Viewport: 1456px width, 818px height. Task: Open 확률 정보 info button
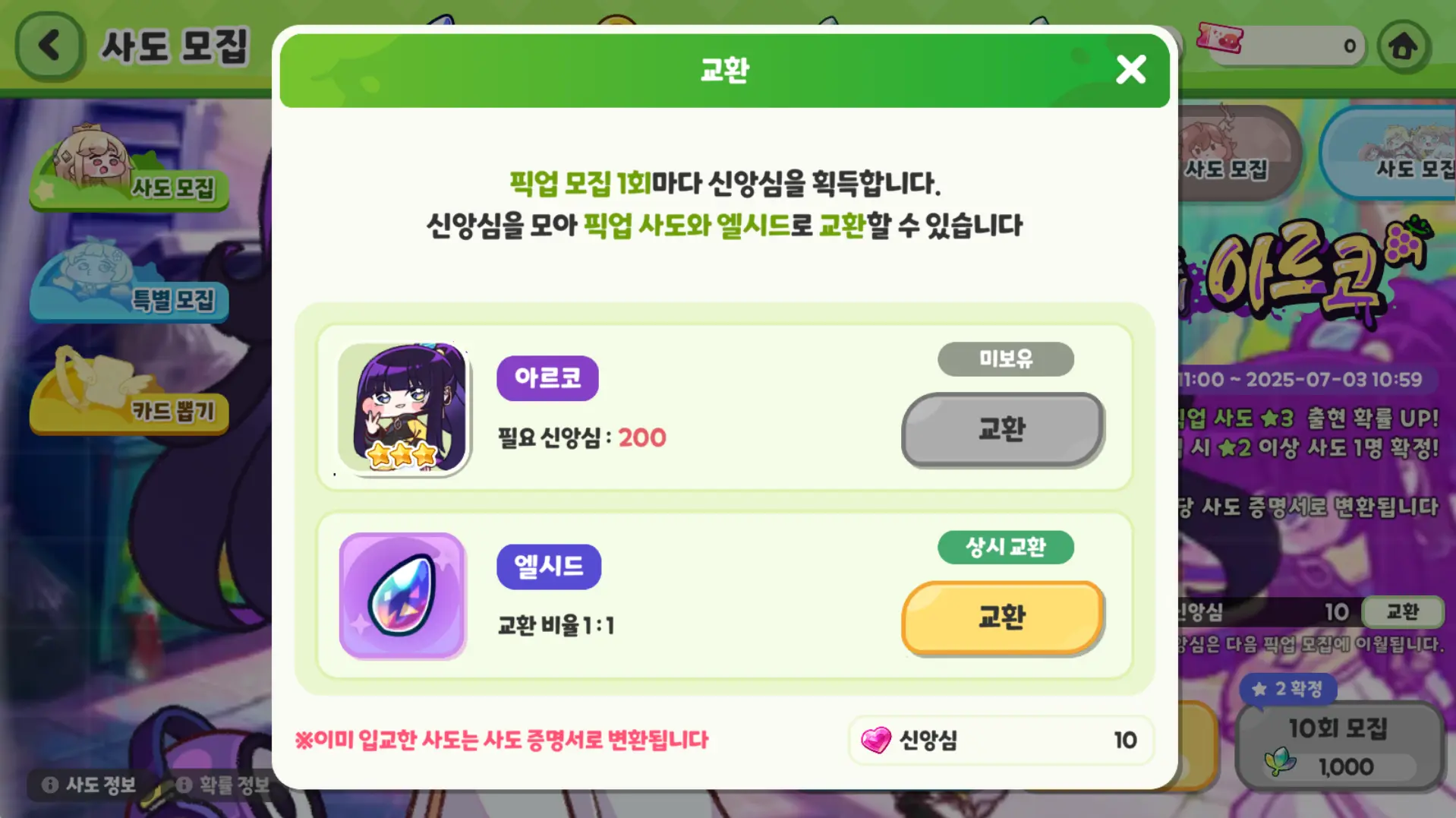222,785
